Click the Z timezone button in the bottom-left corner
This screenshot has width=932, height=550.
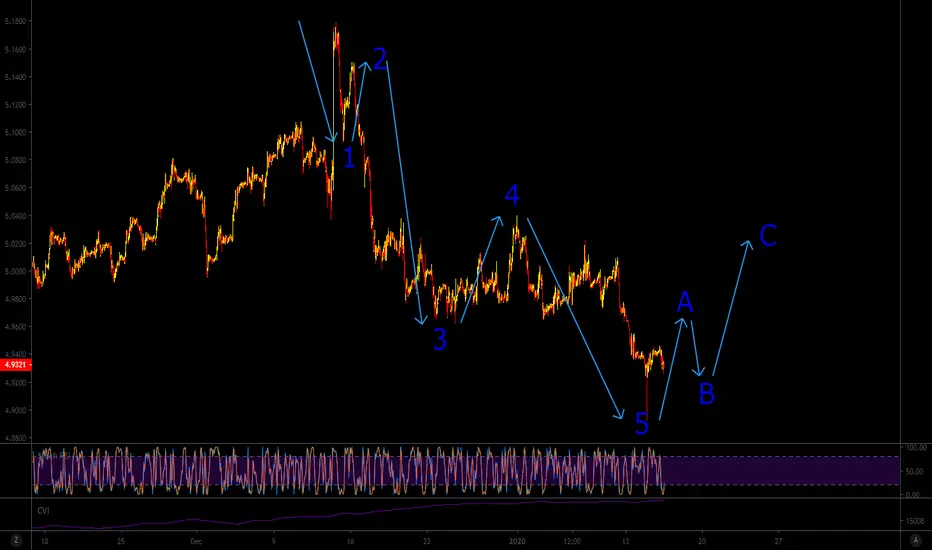[15, 540]
